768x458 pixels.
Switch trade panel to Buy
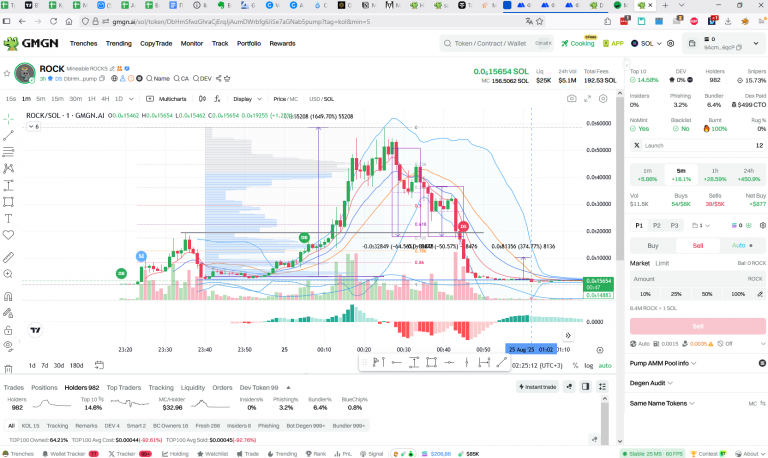(x=653, y=245)
